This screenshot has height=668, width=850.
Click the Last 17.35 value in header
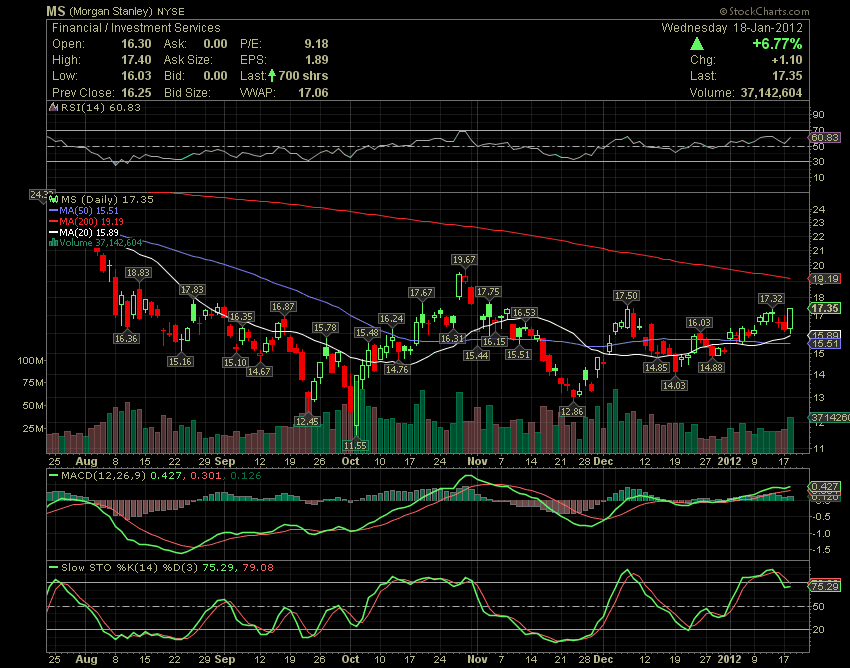click(x=787, y=76)
